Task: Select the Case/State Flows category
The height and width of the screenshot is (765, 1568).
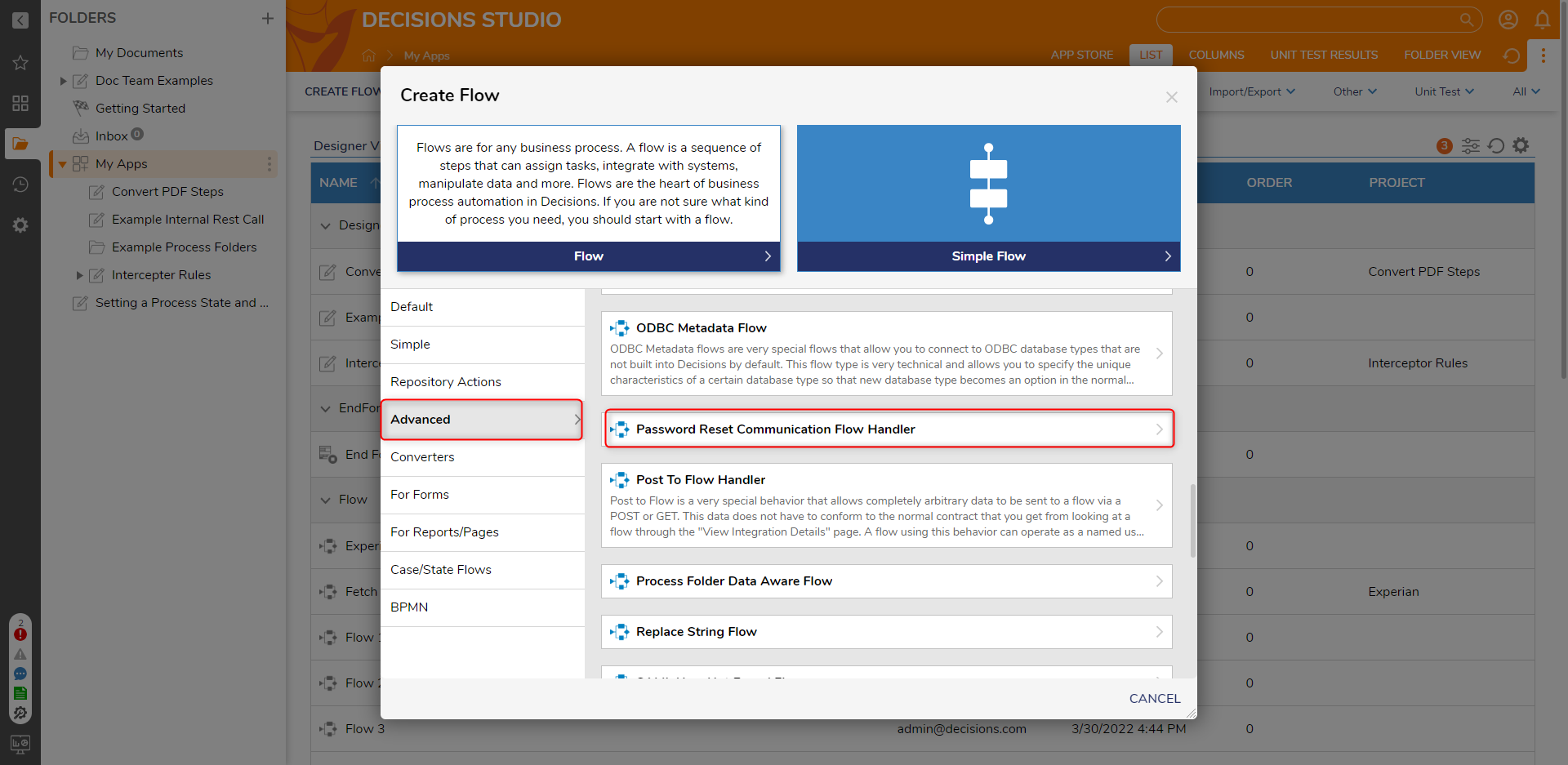Action: (x=482, y=570)
